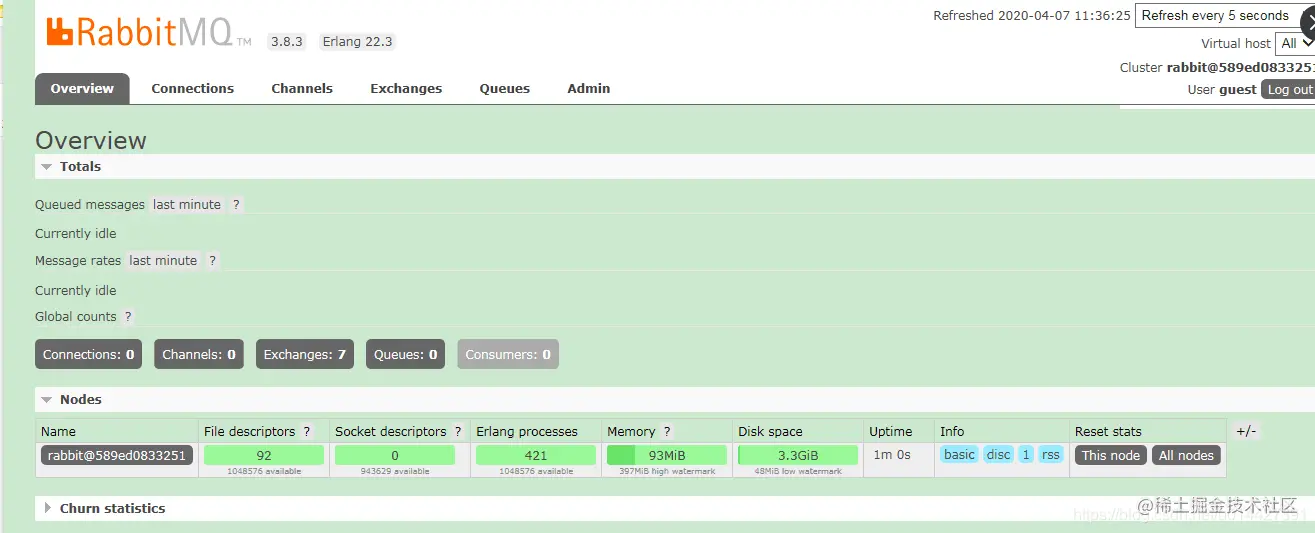Click the Erlang 22.3 version badge
The width and height of the screenshot is (1315, 533).
tap(357, 42)
